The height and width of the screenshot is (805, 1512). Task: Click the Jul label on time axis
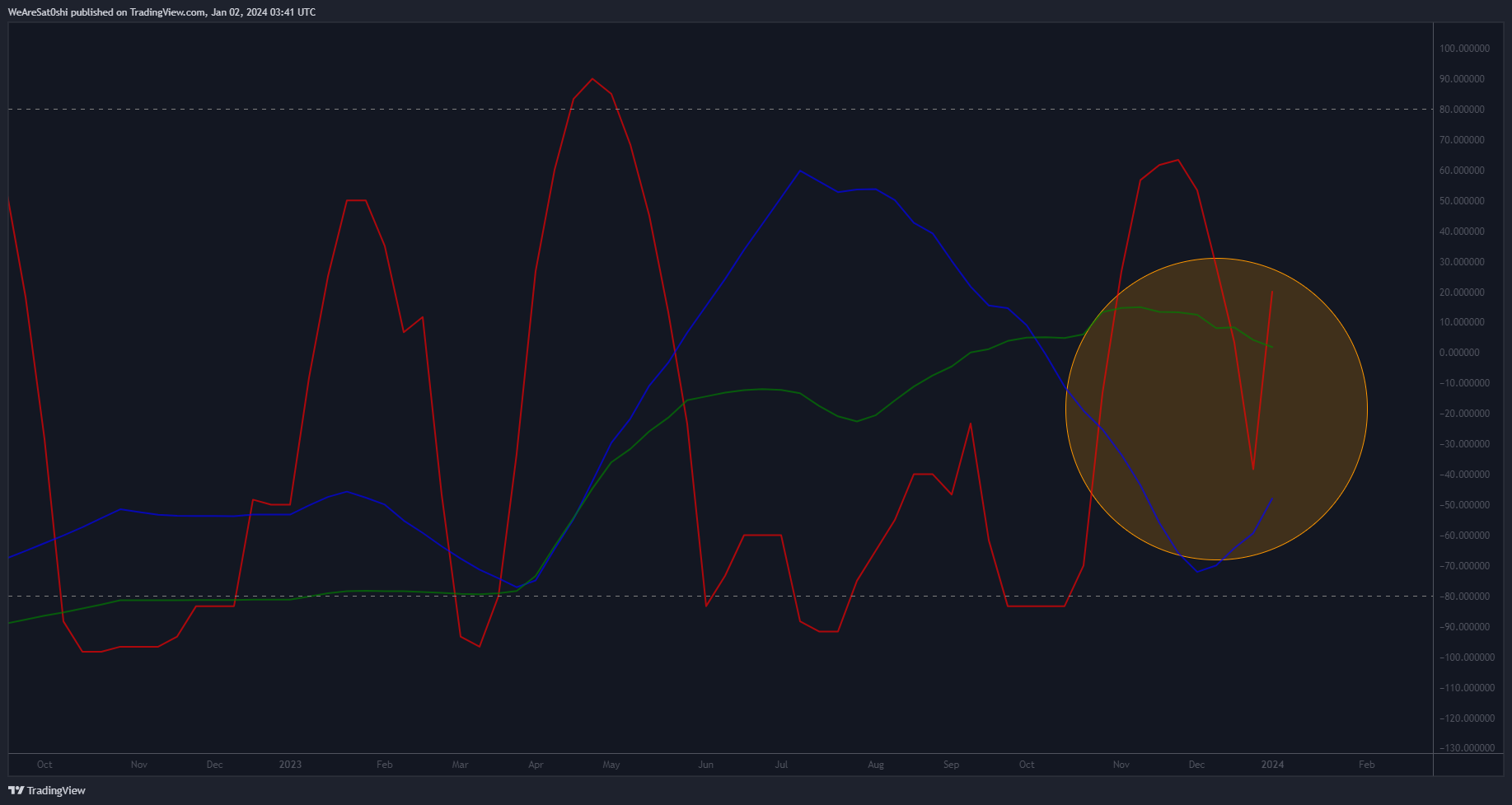[x=781, y=765]
